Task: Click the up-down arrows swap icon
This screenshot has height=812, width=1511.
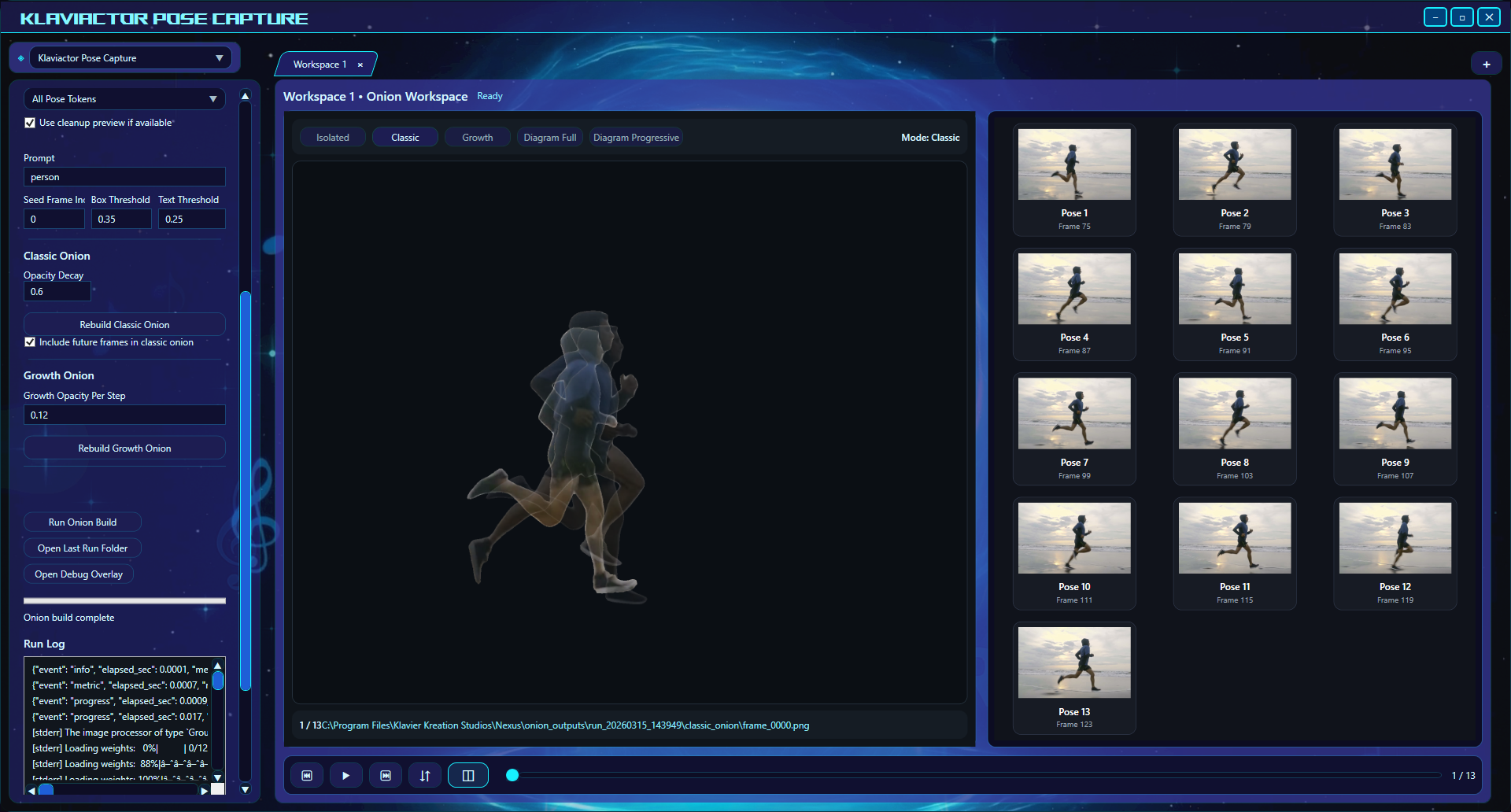Action: [x=425, y=776]
